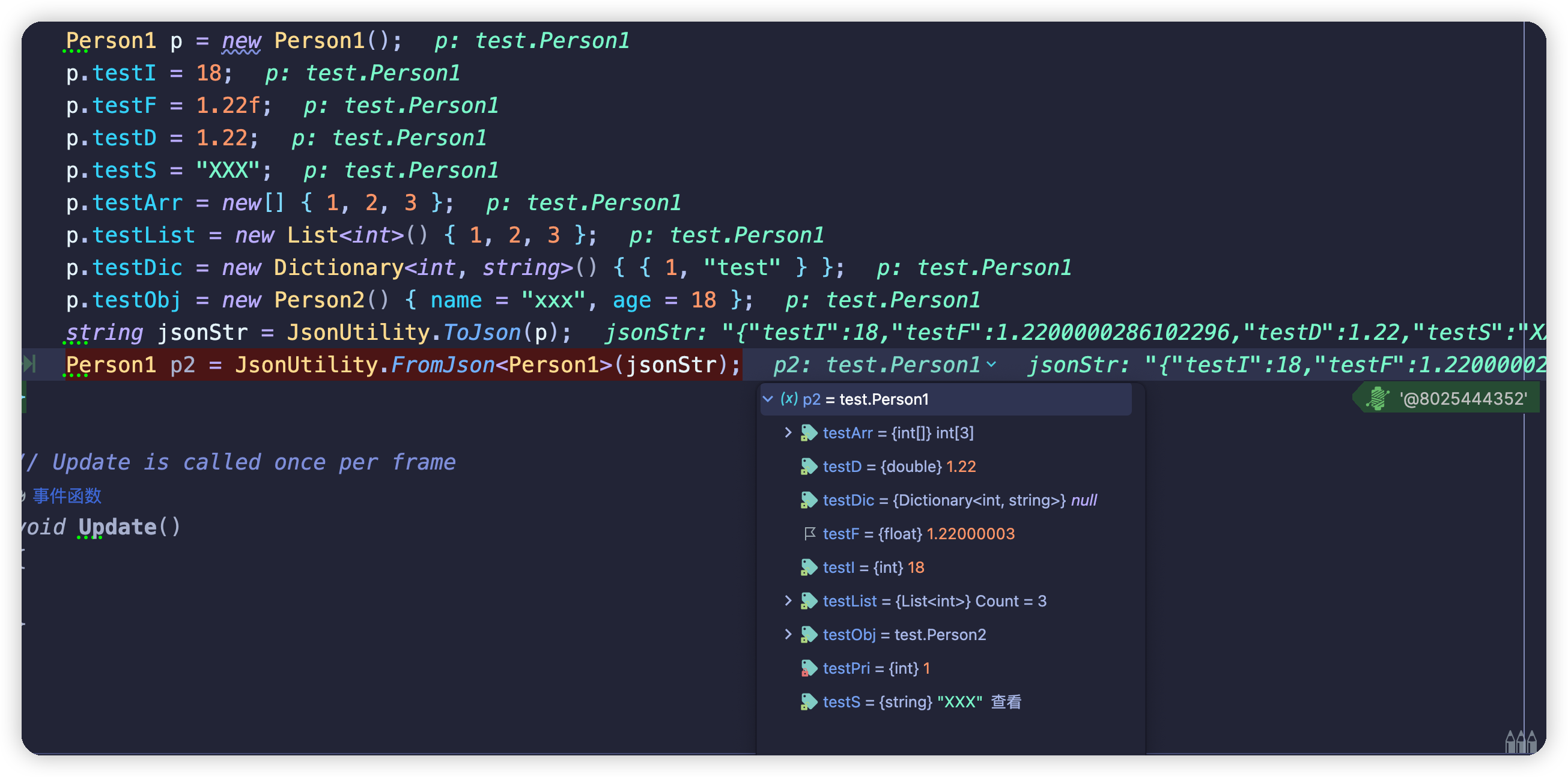Click the (x) variable icon beside p2
This screenshot has width=1568, height=777.
coord(789,399)
